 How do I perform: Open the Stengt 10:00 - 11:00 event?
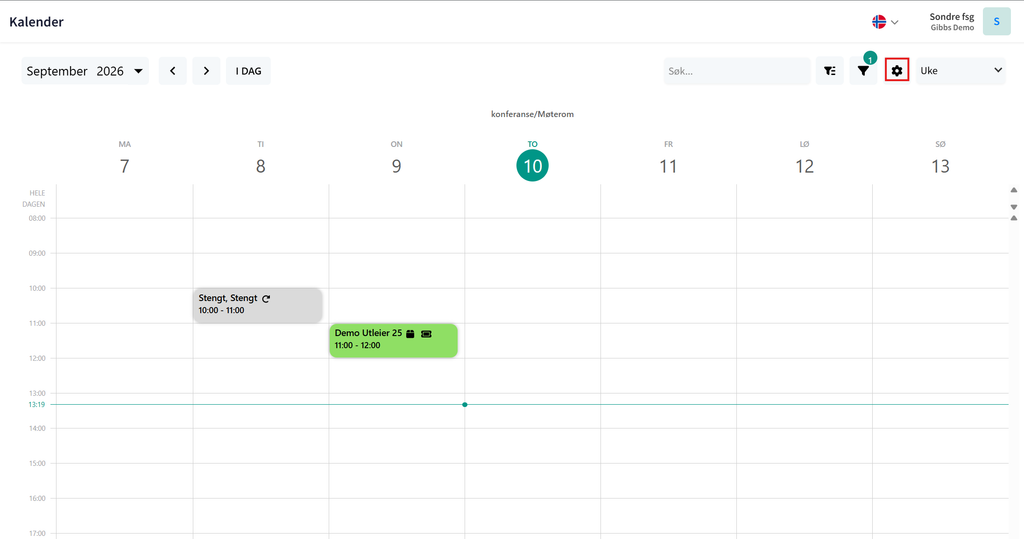257,305
